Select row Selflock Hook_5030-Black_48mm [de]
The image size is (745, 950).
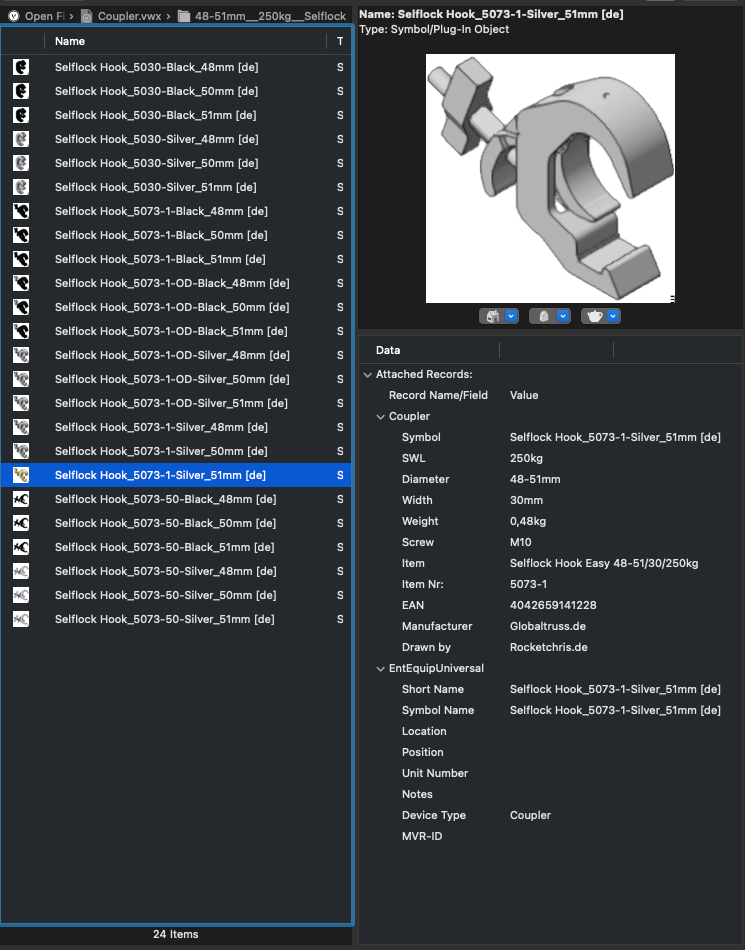(176, 67)
